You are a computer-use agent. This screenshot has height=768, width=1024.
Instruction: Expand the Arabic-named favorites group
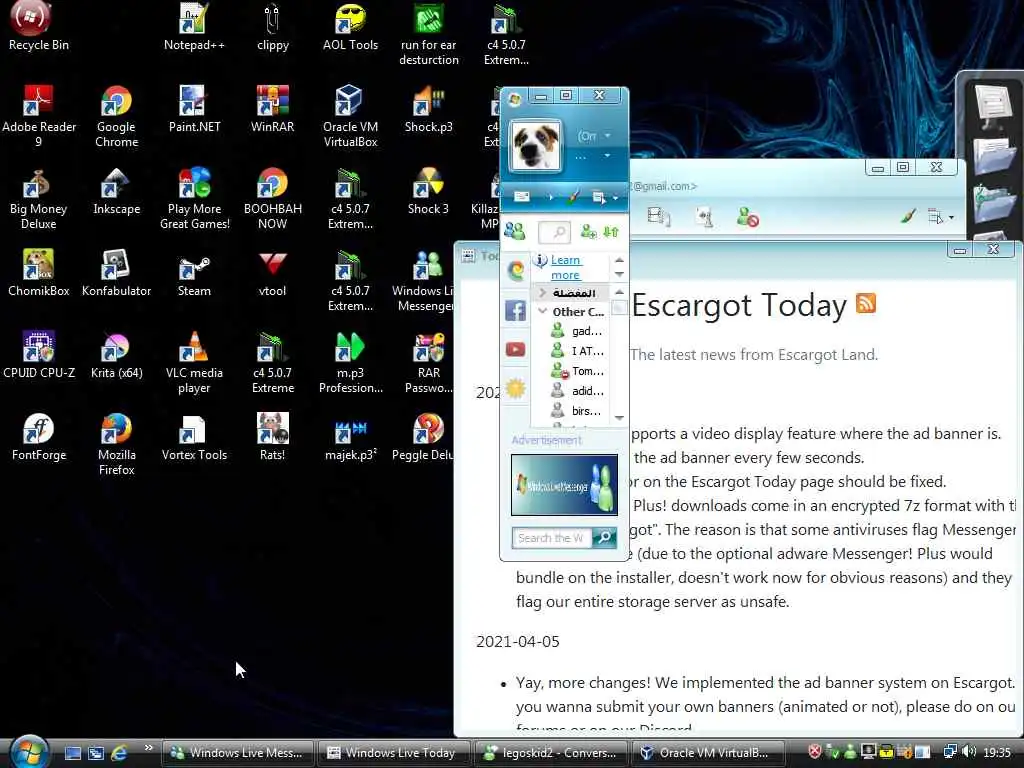point(543,293)
